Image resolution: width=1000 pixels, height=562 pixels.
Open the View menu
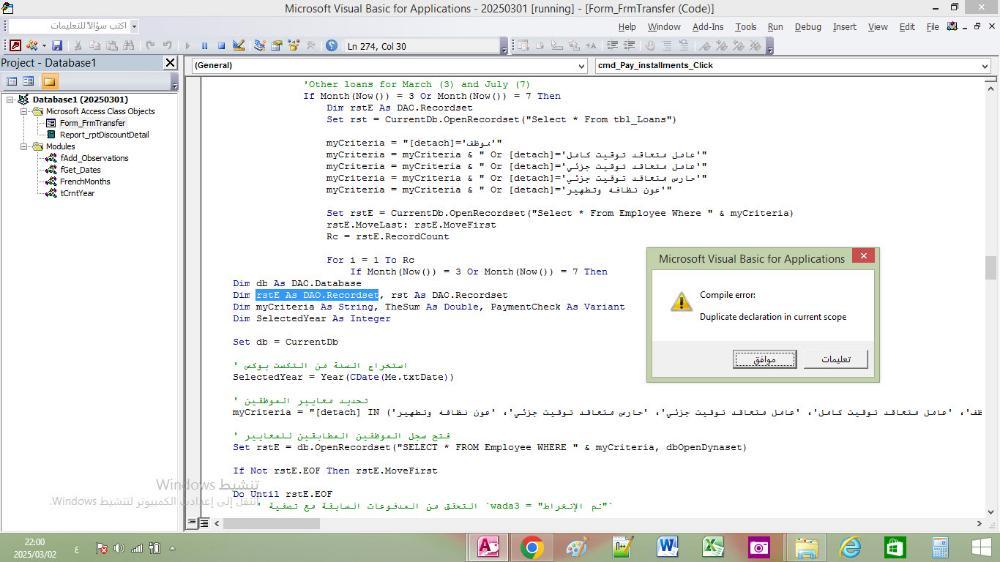878,27
